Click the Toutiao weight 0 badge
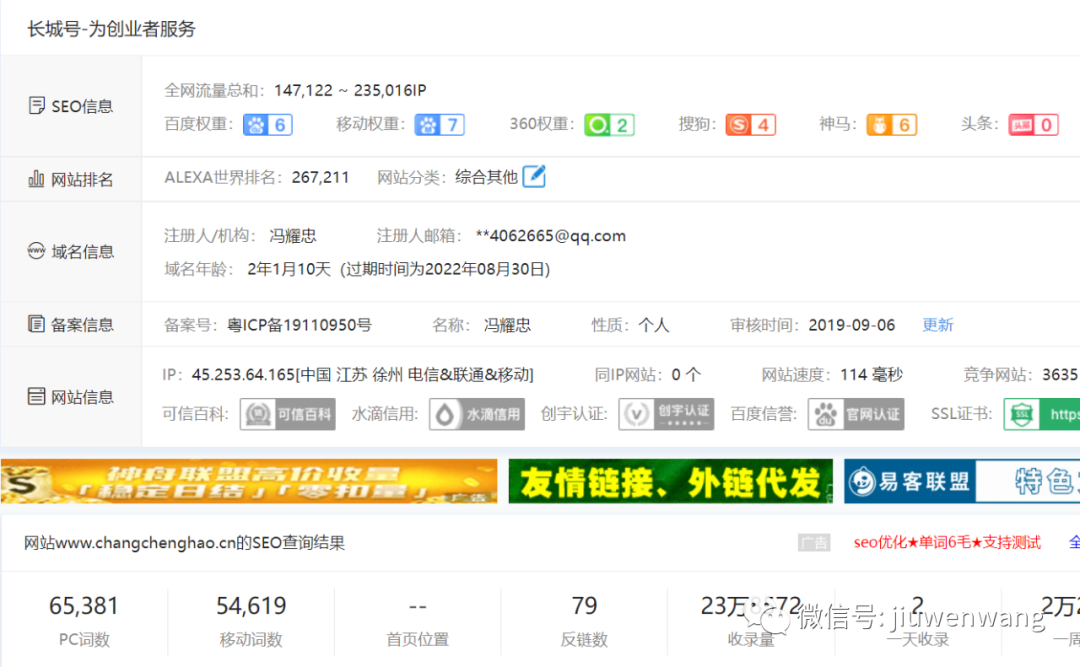 pos(1034,125)
